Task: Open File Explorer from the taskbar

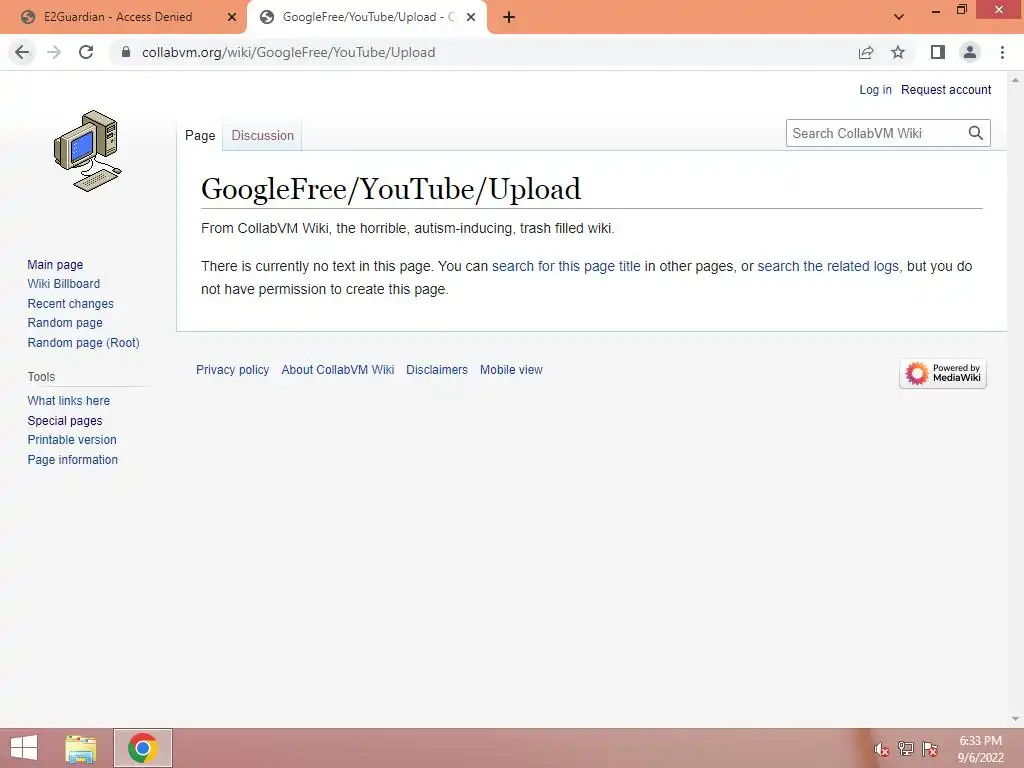Action: (81, 748)
